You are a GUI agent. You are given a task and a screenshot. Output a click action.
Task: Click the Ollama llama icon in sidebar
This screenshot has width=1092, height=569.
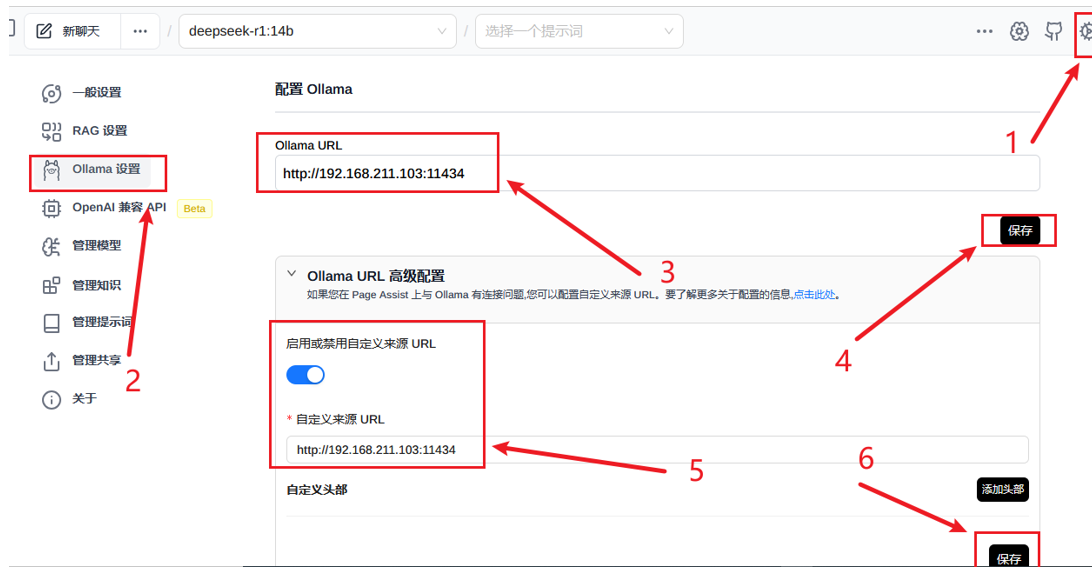coord(51,170)
